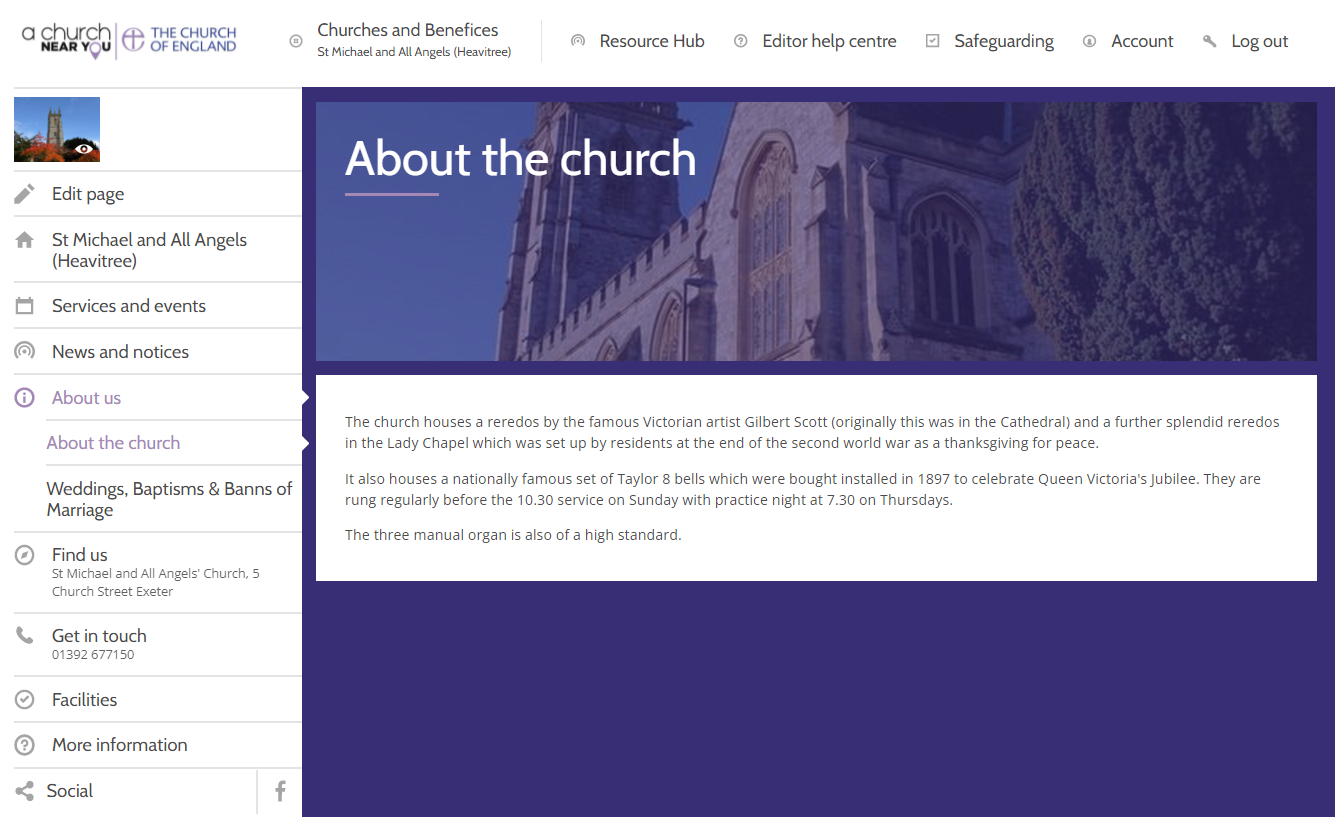Open the Facebook icon link
Image resolution: width=1335 pixels, height=817 pixels.
pos(280,791)
